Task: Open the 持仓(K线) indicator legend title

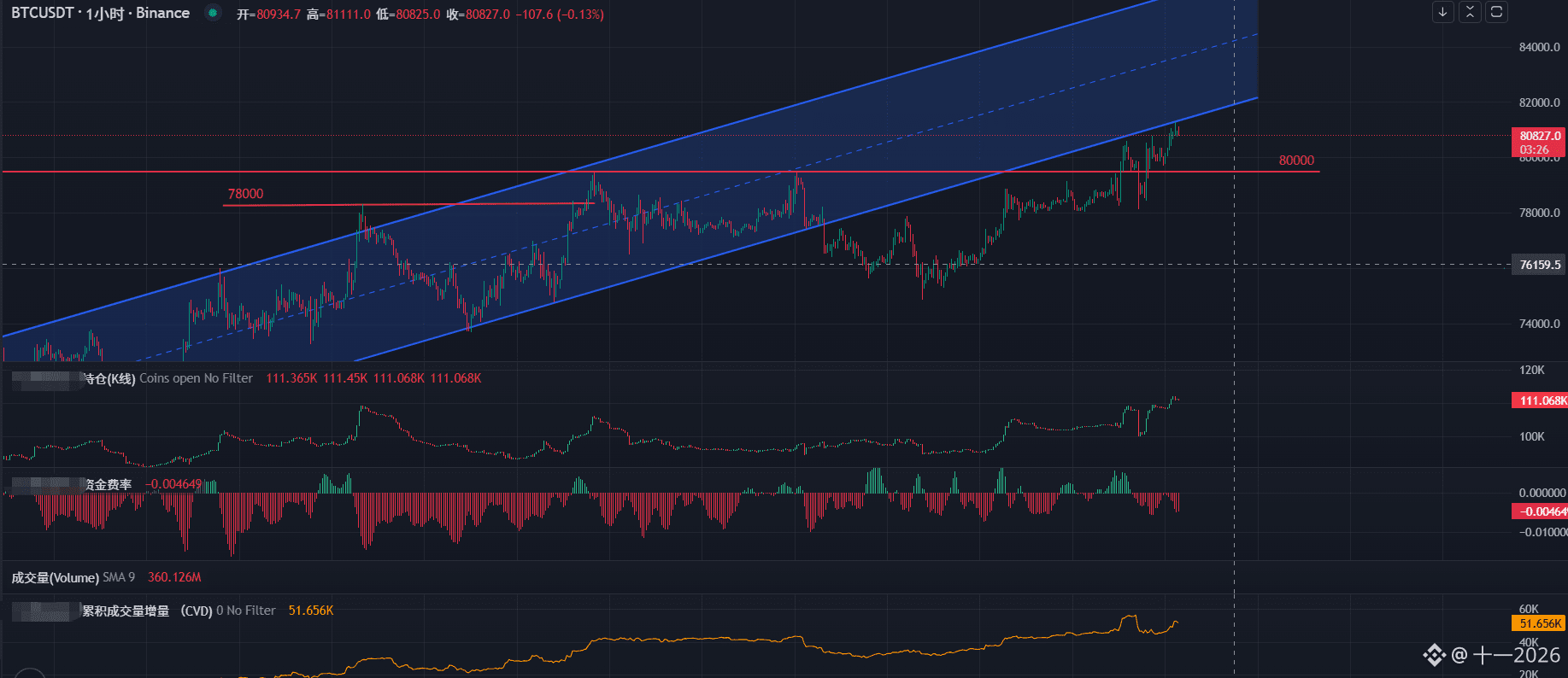Action: point(109,378)
